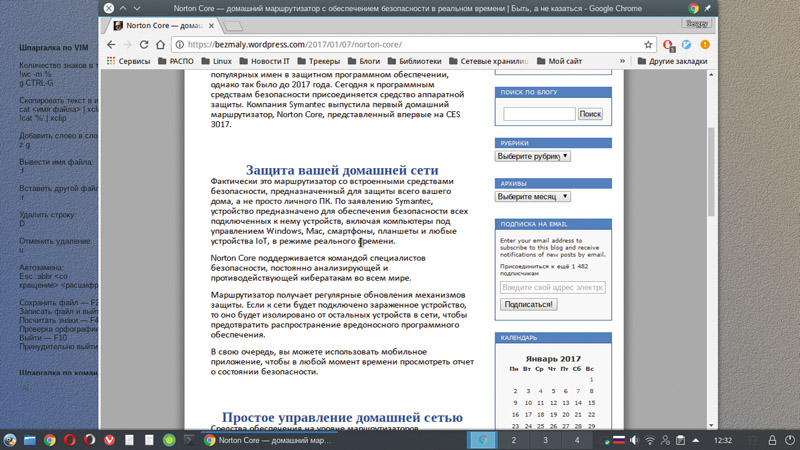Screen dimensions: 800x450
Task: Open calendar date 4 link
Action: (x=540, y=391)
